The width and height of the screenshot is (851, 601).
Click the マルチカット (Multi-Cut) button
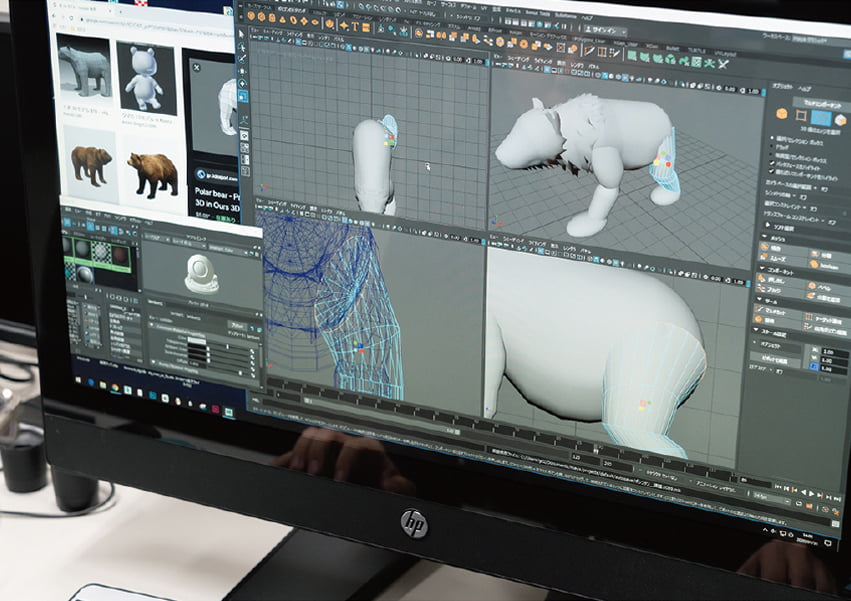(778, 312)
